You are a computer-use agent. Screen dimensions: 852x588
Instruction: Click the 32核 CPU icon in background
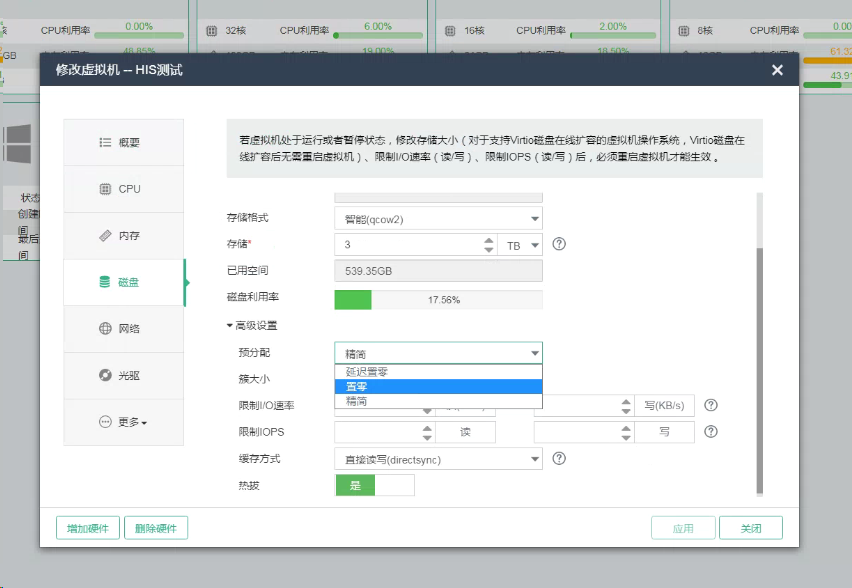(x=211, y=31)
